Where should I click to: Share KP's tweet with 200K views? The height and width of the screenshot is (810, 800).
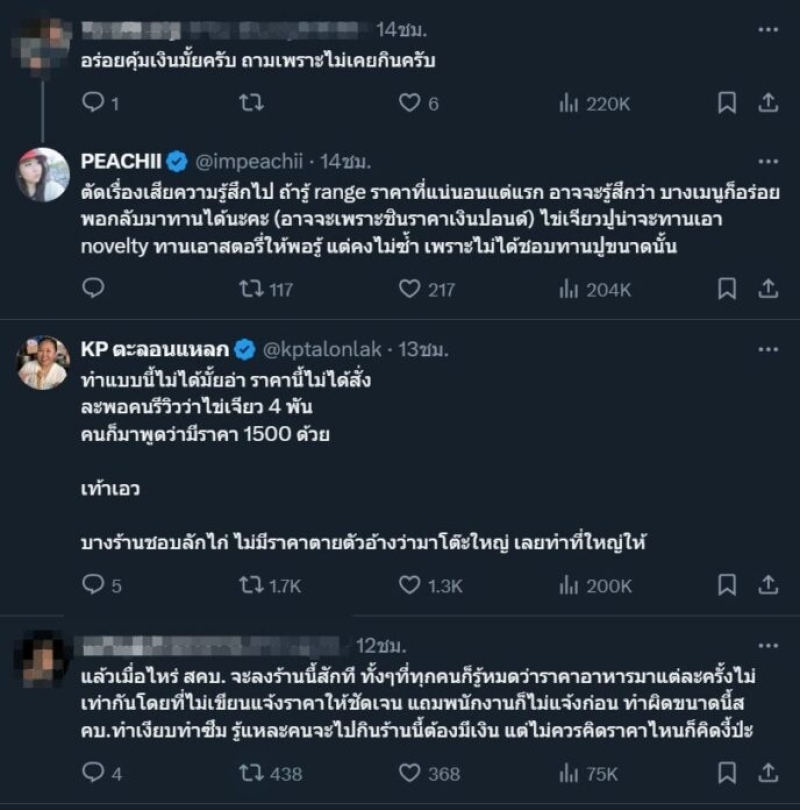pyautogui.click(x=768, y=586)
